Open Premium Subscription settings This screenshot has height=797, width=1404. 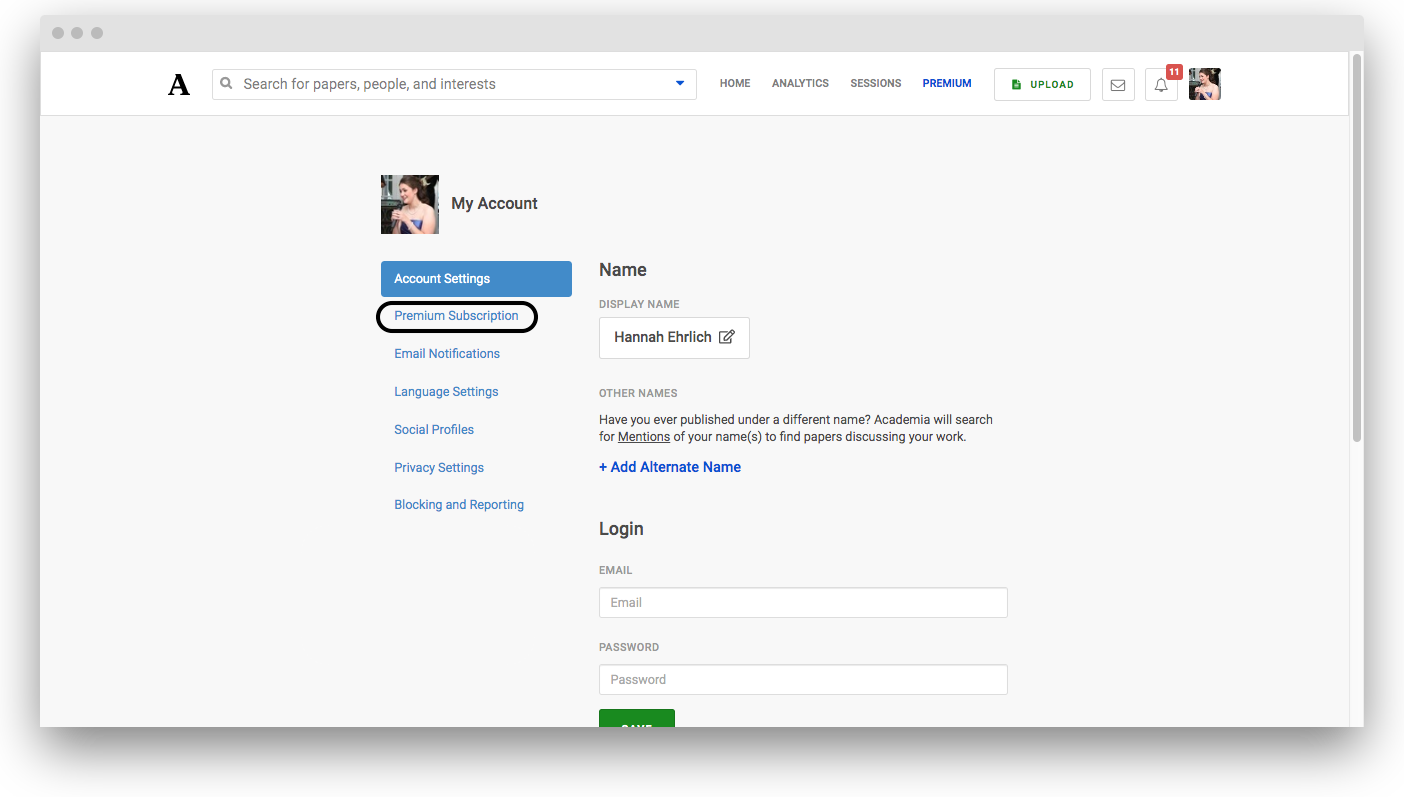[x=456, y=316]
